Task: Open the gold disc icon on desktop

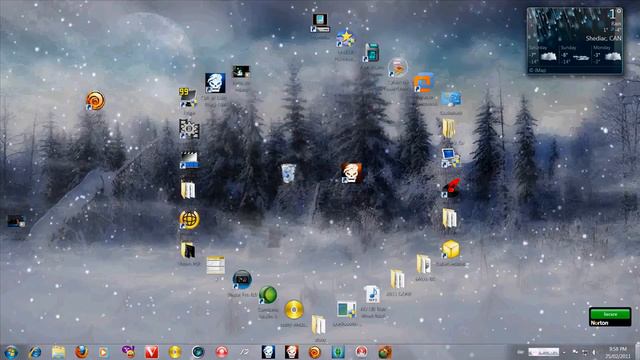Action: pyautogui.click(x=294, y=310)
